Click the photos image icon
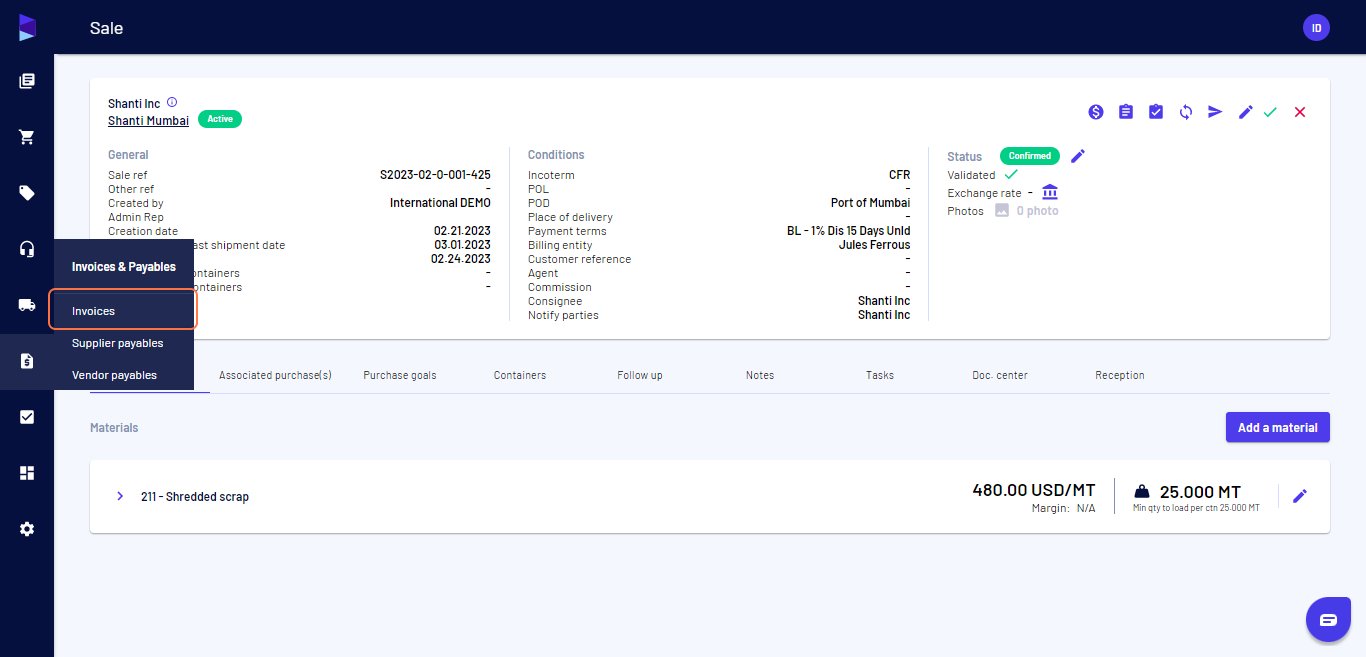Viewport: 1366px width, 657px height. pos(1002,211)
